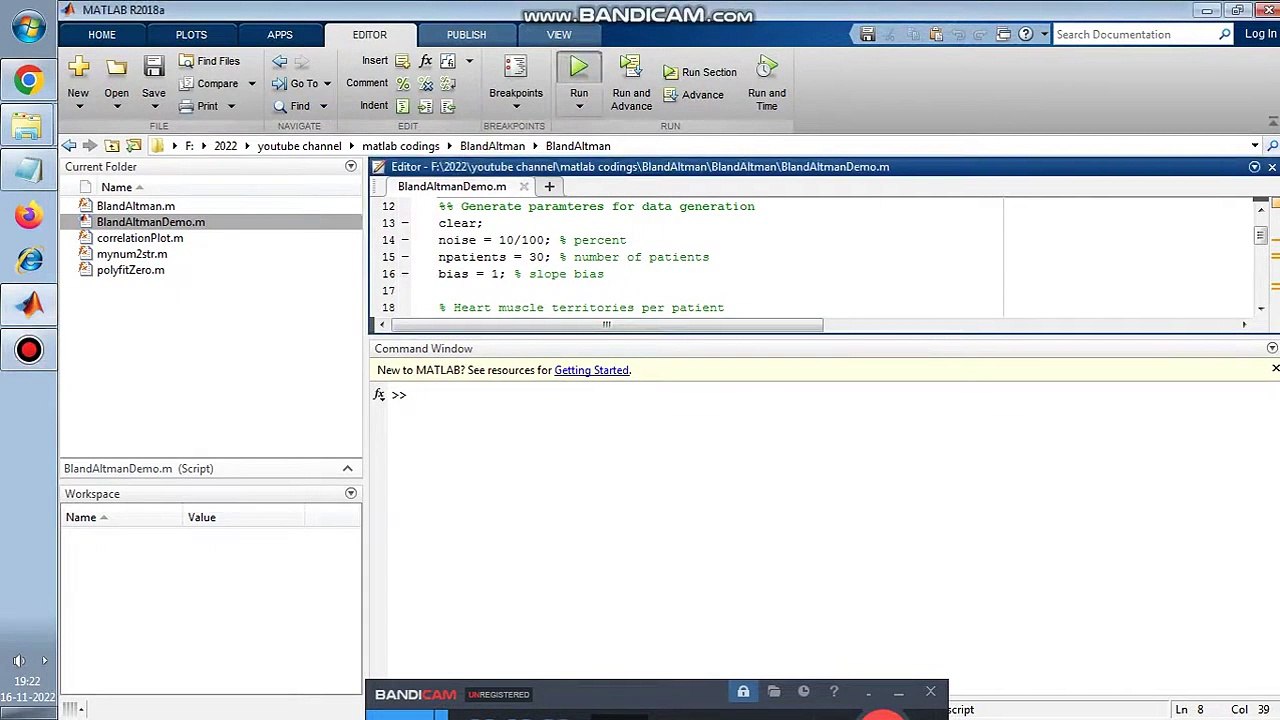Open Current Folder panel actions menu
Screen dimensions: 1280x720
[x=351, y=167]
